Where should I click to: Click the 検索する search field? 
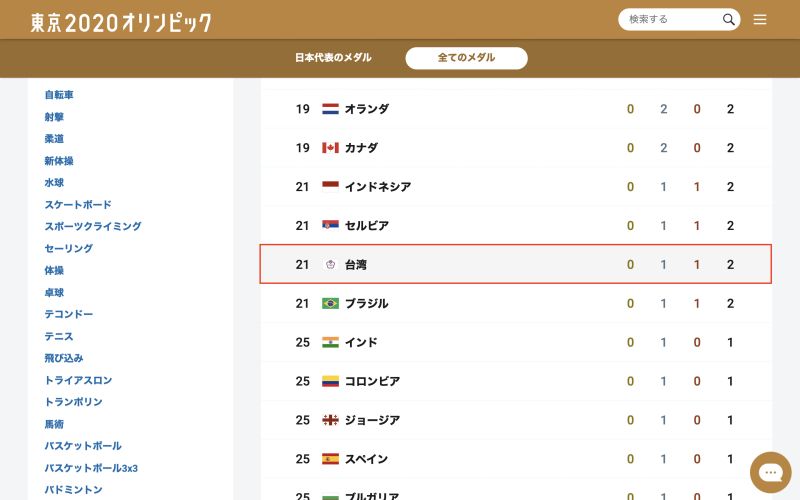(669, 19)
